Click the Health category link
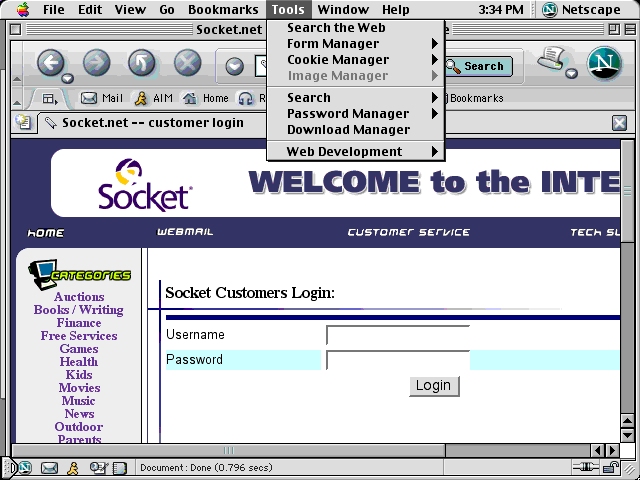640x480 pixels. point(78,362)
